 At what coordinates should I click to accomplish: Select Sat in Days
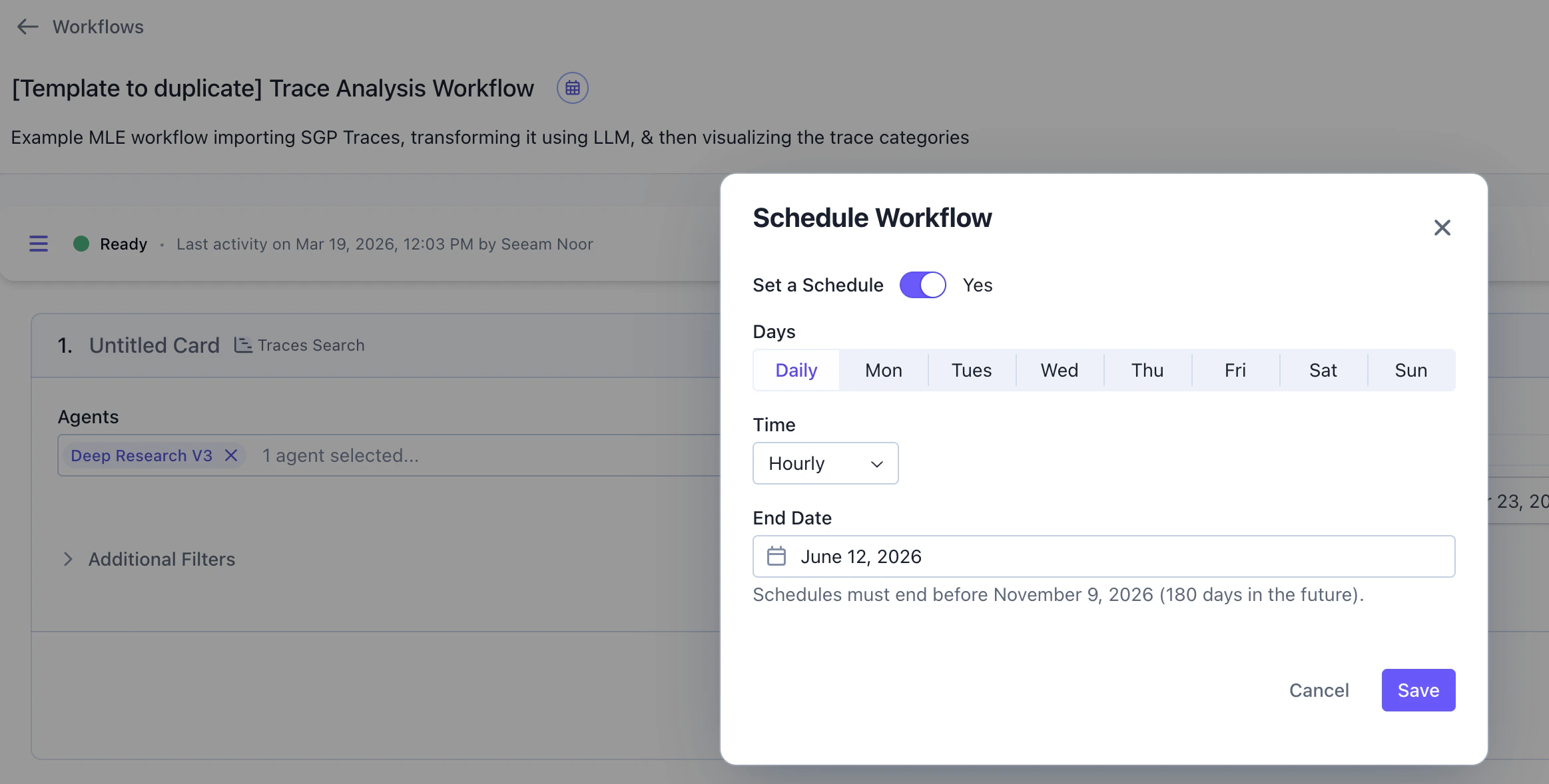click(1323, 370)
